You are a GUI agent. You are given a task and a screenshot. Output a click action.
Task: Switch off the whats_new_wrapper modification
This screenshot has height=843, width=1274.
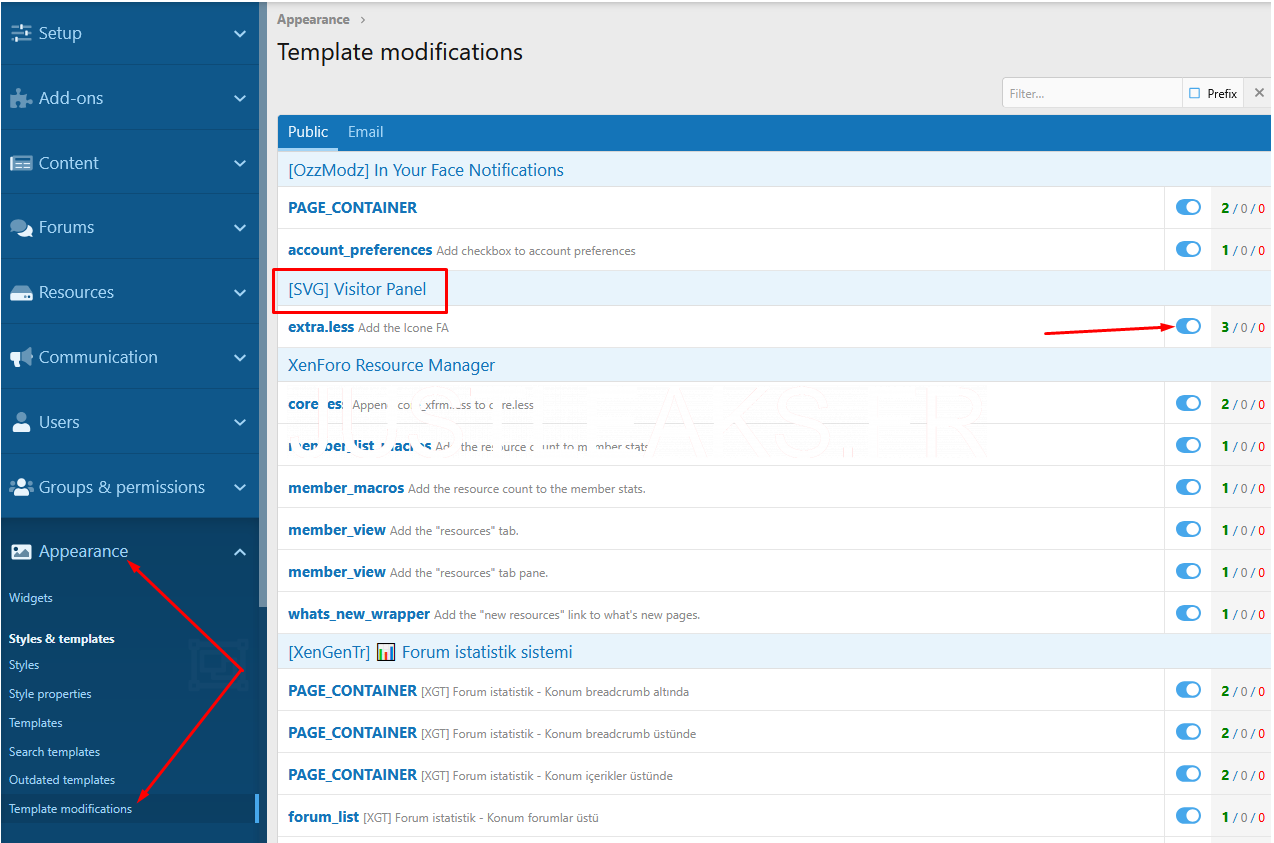[x=1188, y=613]
